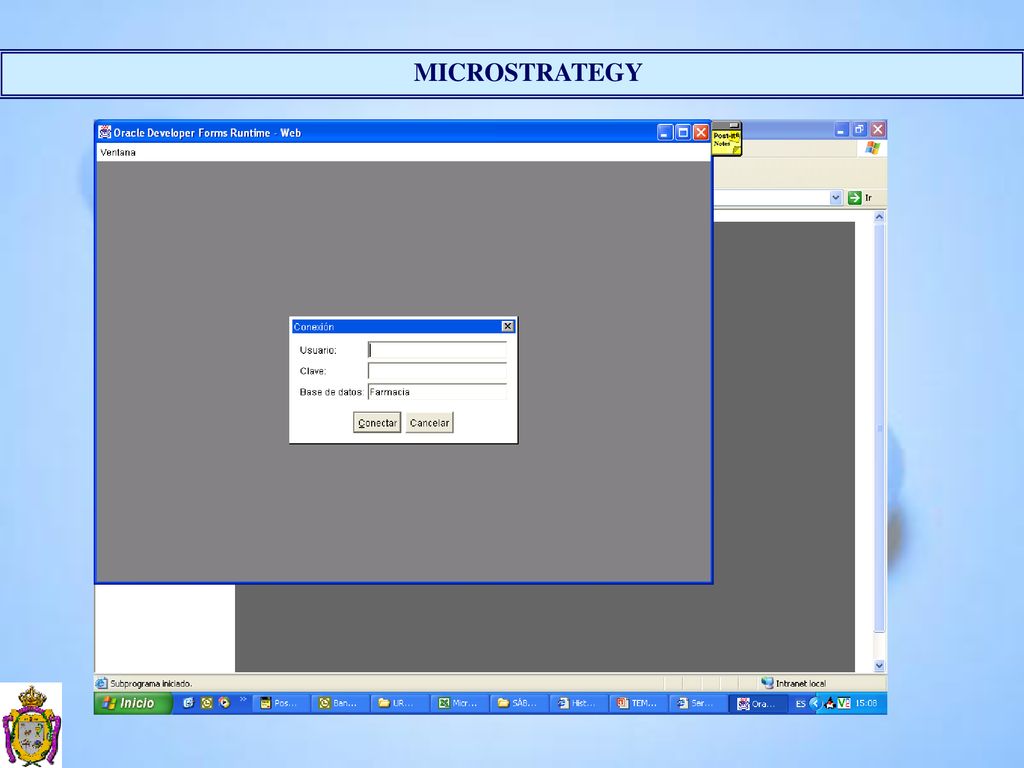
Task: Click the tray icon before VE
Action: pyautogui.click(x=829, y=703)
